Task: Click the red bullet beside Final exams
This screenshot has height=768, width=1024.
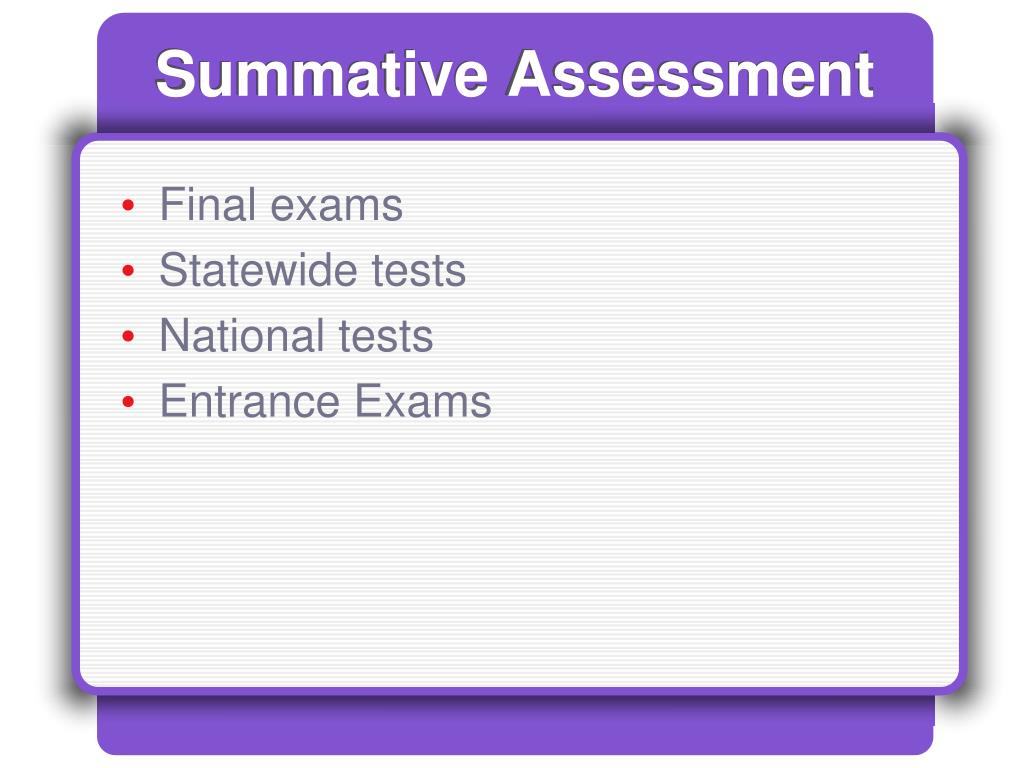Action: click(128, 206)
